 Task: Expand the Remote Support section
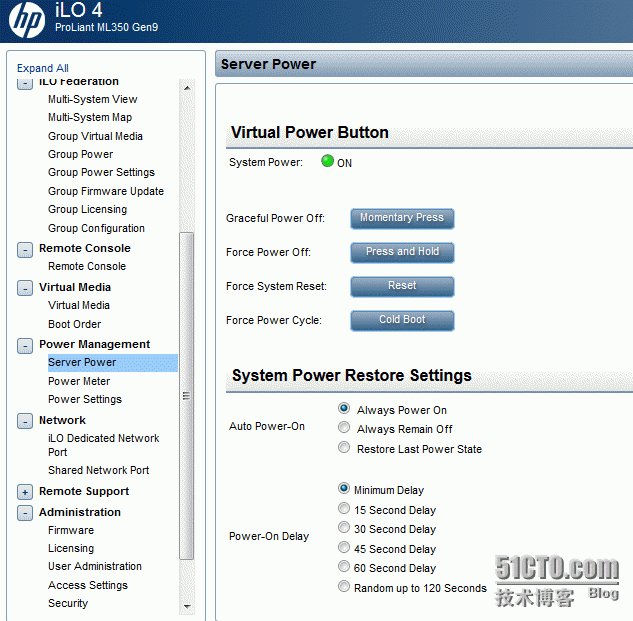coord(25,492)
